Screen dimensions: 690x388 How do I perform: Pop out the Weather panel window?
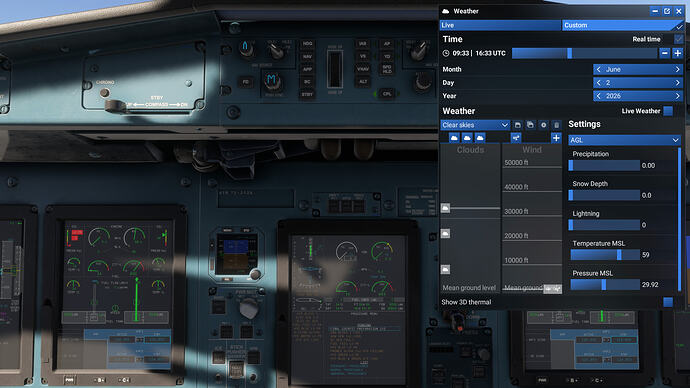pyautogui.click(x=667, y=11)
